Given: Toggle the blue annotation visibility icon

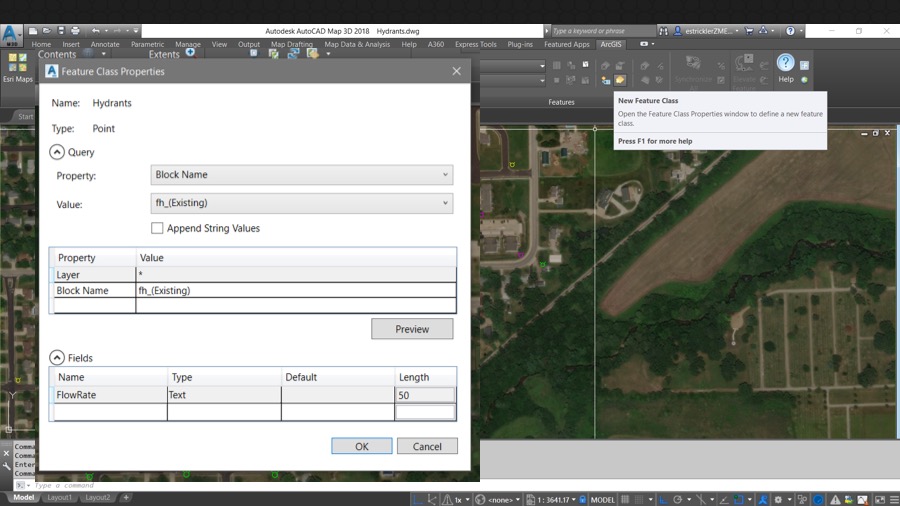Looking at the screenshot, I should pyautogui.click(x=763, y=500).
